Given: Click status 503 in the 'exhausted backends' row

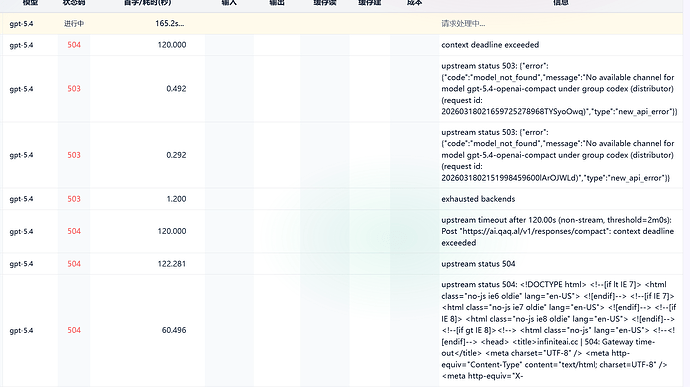Looking at the screenshot, I should (74, 199).
